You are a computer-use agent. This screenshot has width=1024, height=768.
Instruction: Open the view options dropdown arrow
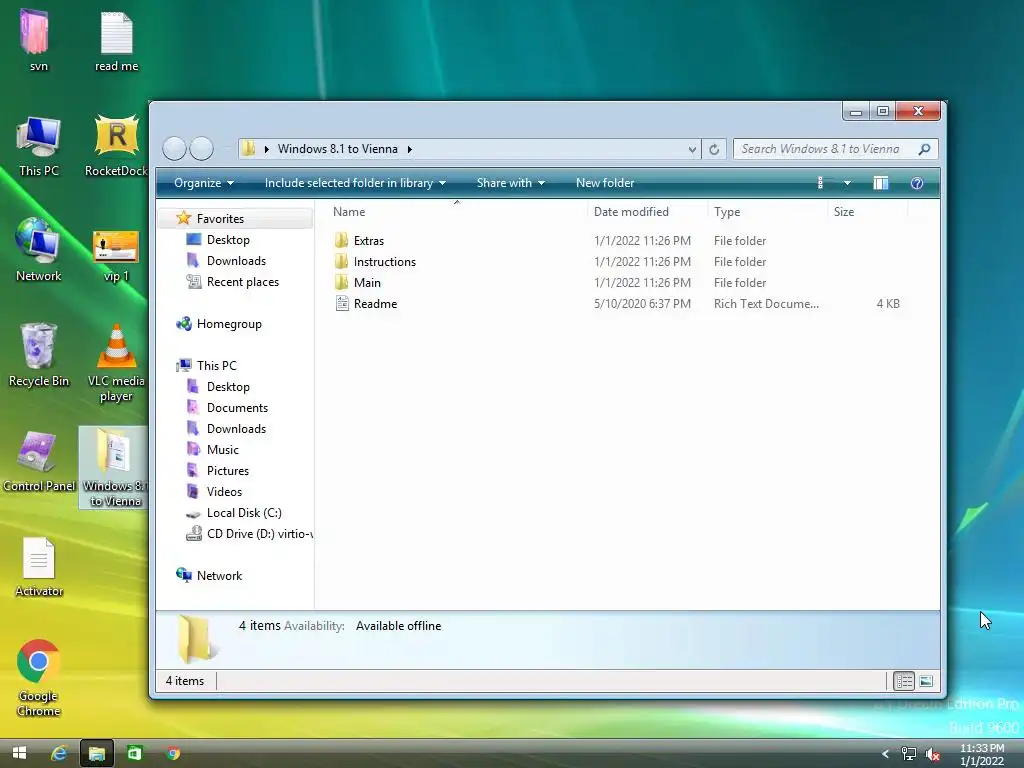847,183
